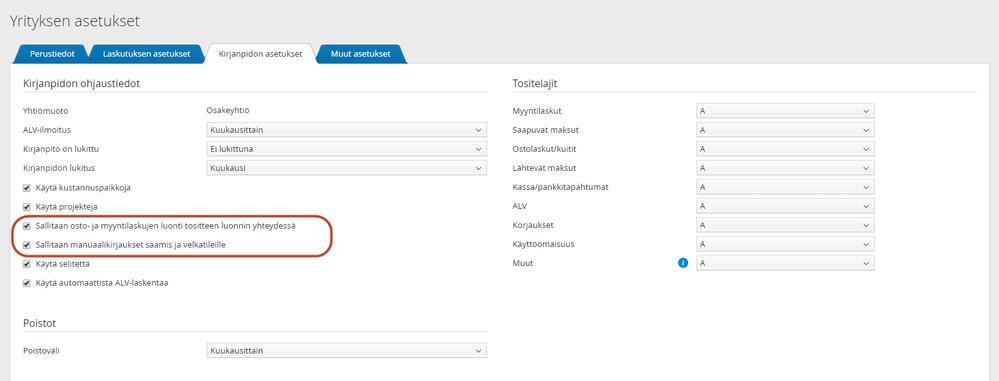Click the Poistot heading
This screenshot has width=999, height=381.
[40, 323]
